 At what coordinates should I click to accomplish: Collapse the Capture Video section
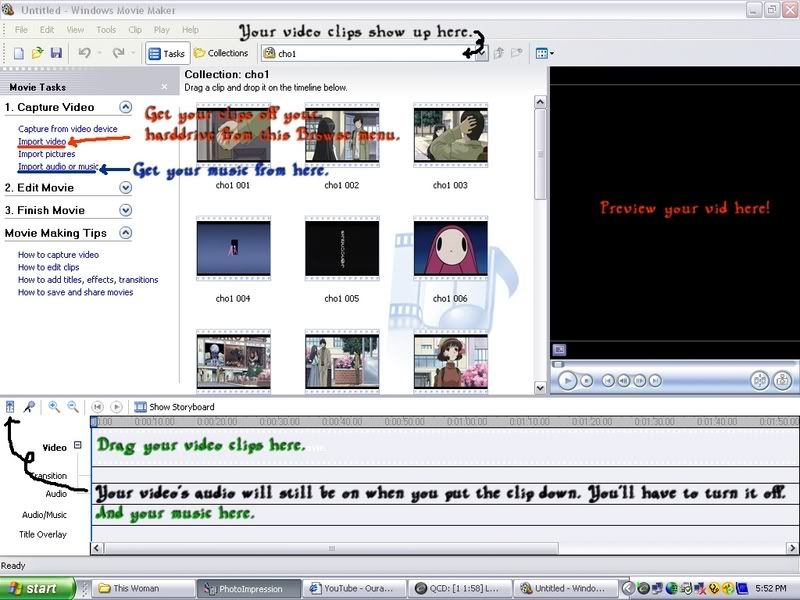click(x=126, y=107)
